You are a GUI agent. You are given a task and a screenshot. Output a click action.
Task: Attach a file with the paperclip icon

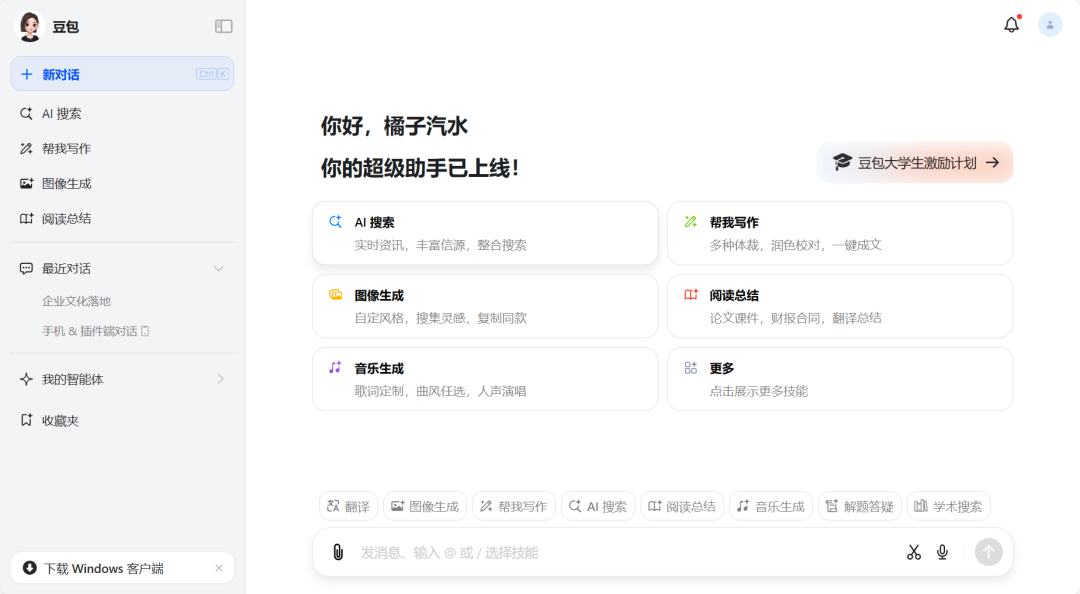click(x=338, y=552)
